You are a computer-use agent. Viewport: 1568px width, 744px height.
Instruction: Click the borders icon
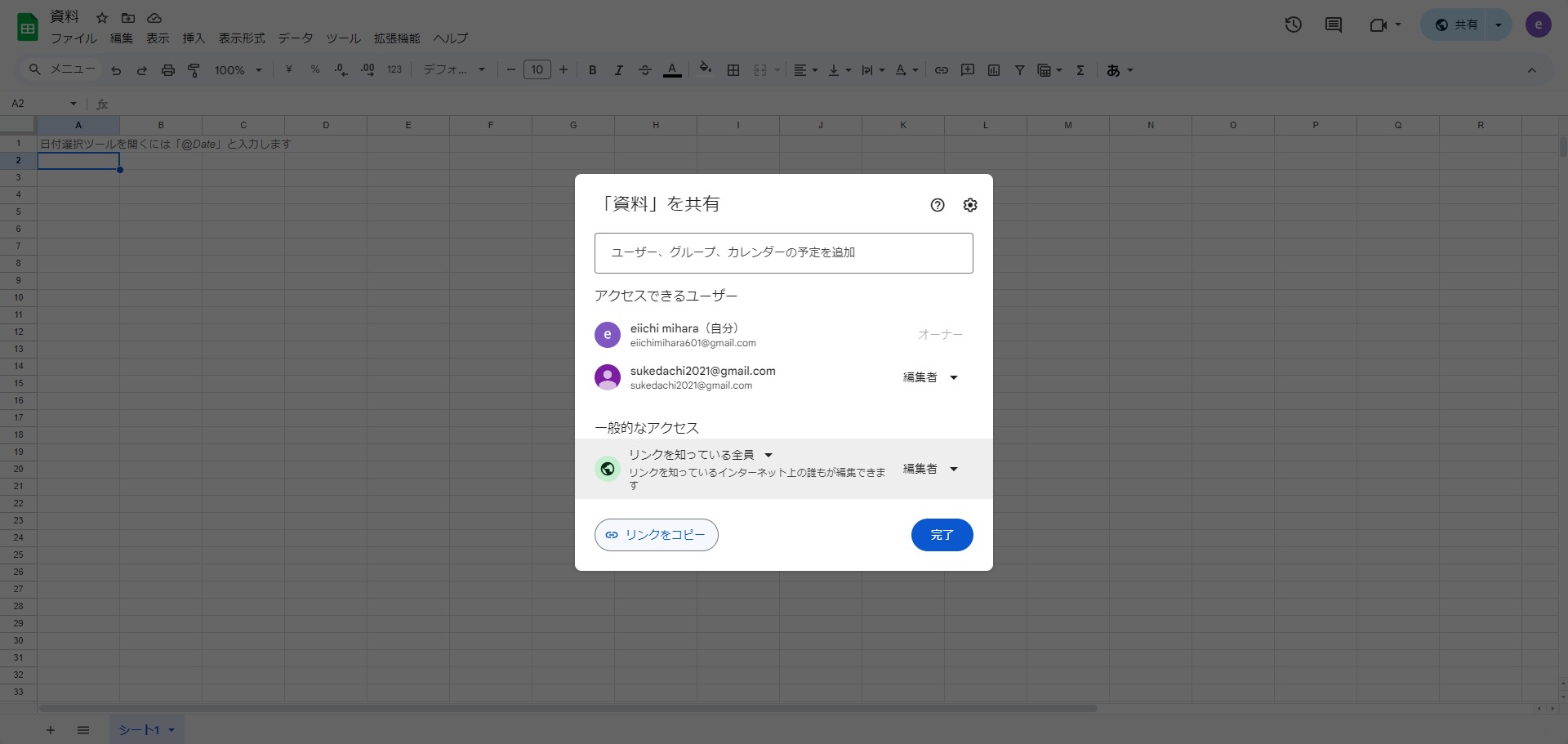(733, 70)
